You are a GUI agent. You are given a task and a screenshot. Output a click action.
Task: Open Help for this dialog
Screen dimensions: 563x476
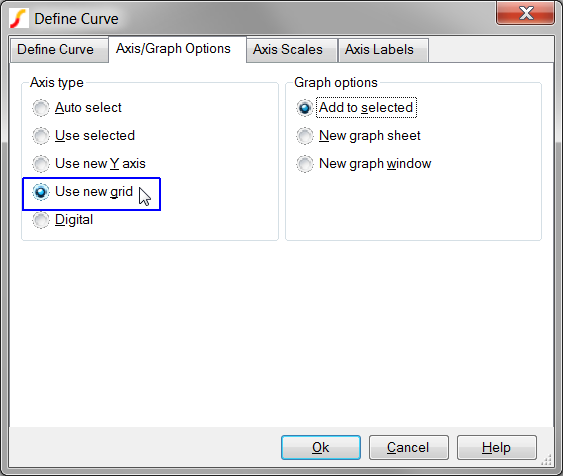pyautogui.click(x=497, y=447)
